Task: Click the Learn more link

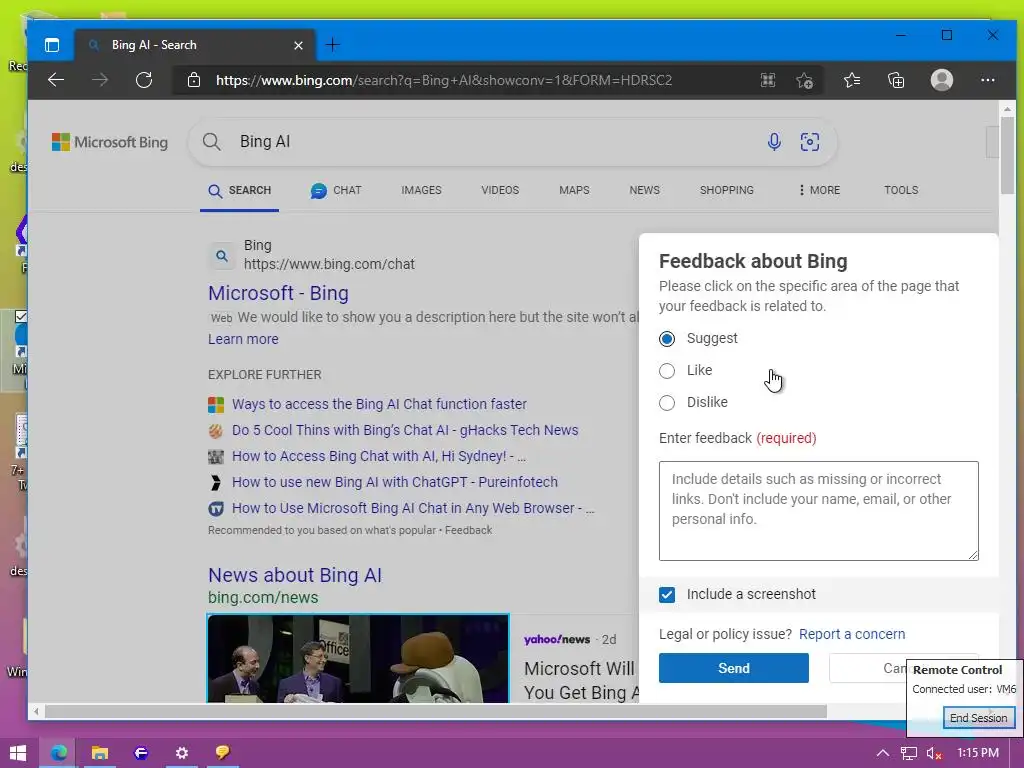Action: pos(243,339)
